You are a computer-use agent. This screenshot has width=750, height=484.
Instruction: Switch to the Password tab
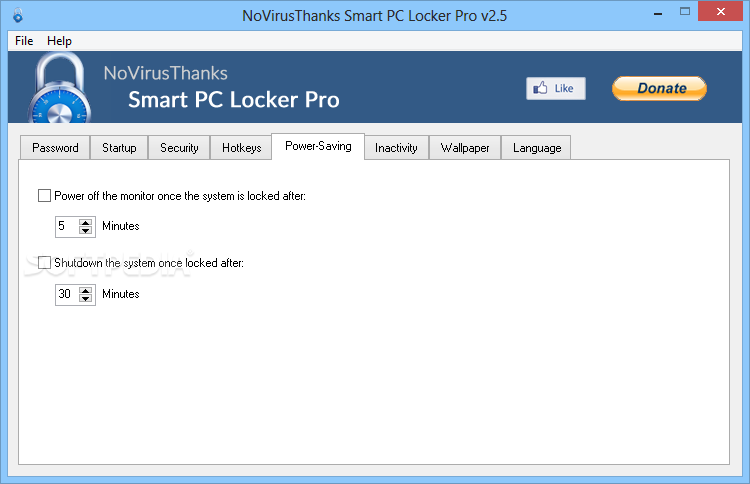point(55,148)
